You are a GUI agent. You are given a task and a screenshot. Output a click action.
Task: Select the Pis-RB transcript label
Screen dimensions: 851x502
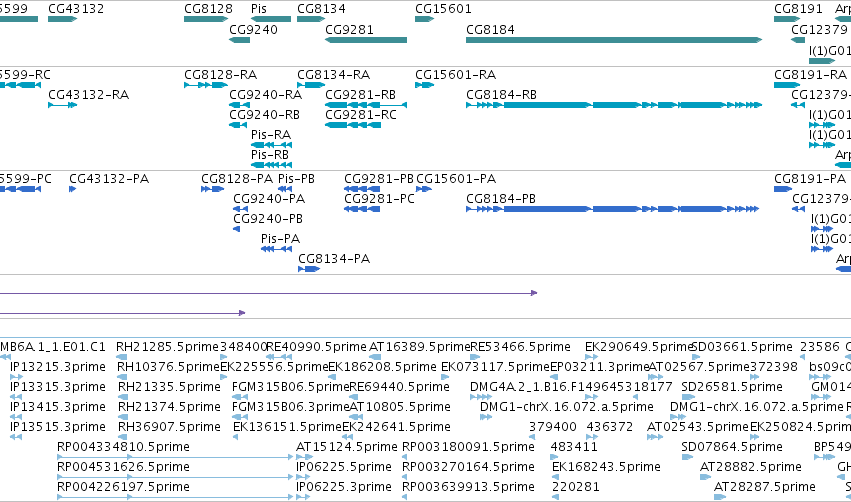pos(270,155)
